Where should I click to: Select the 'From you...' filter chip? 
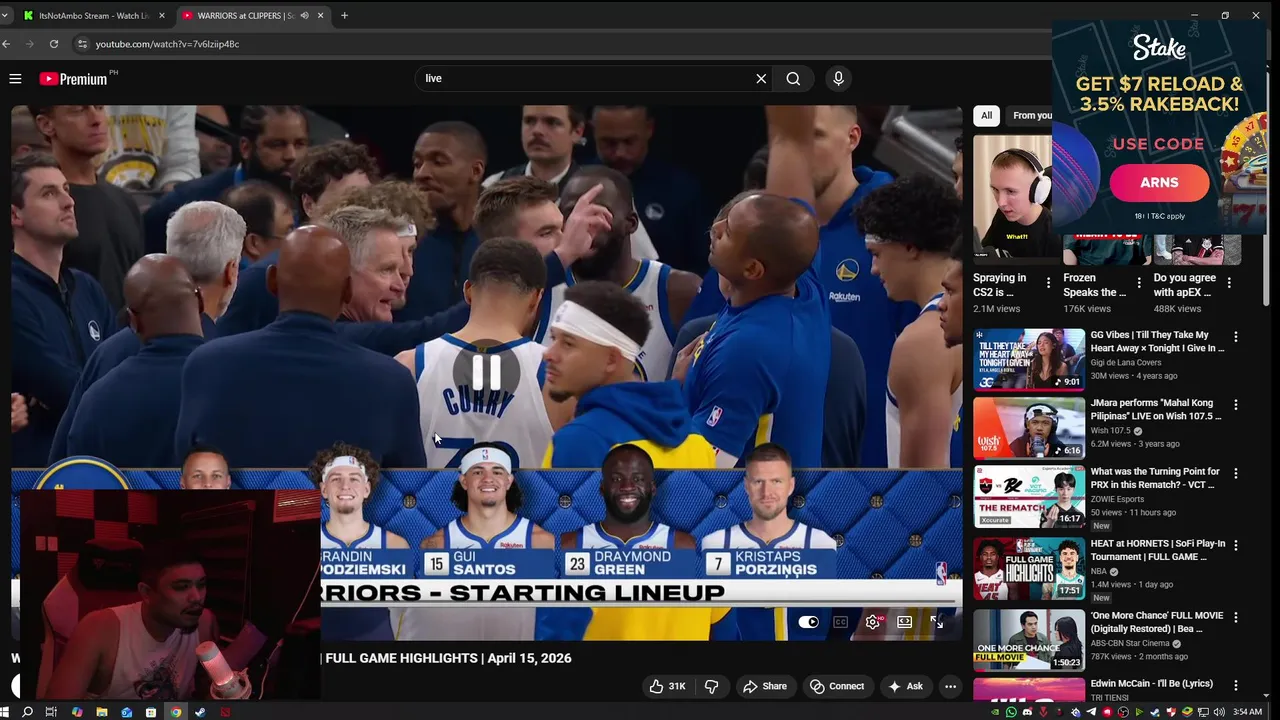coord(1030,115)
